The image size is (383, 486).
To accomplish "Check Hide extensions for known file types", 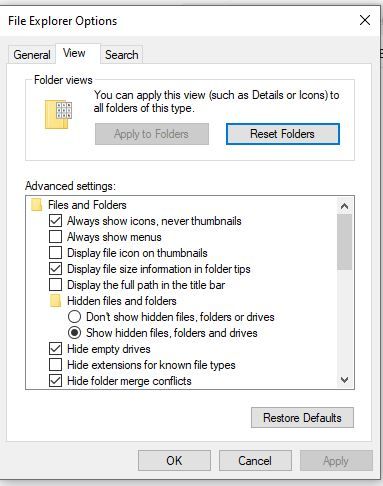I will coord(55,365).
